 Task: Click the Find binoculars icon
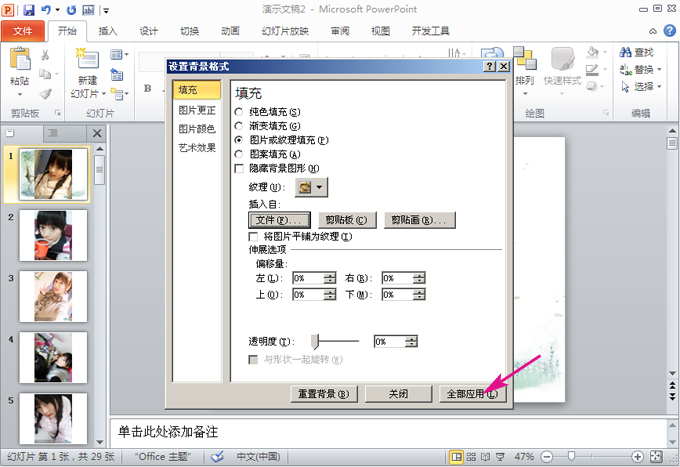[x=624, y=52]
